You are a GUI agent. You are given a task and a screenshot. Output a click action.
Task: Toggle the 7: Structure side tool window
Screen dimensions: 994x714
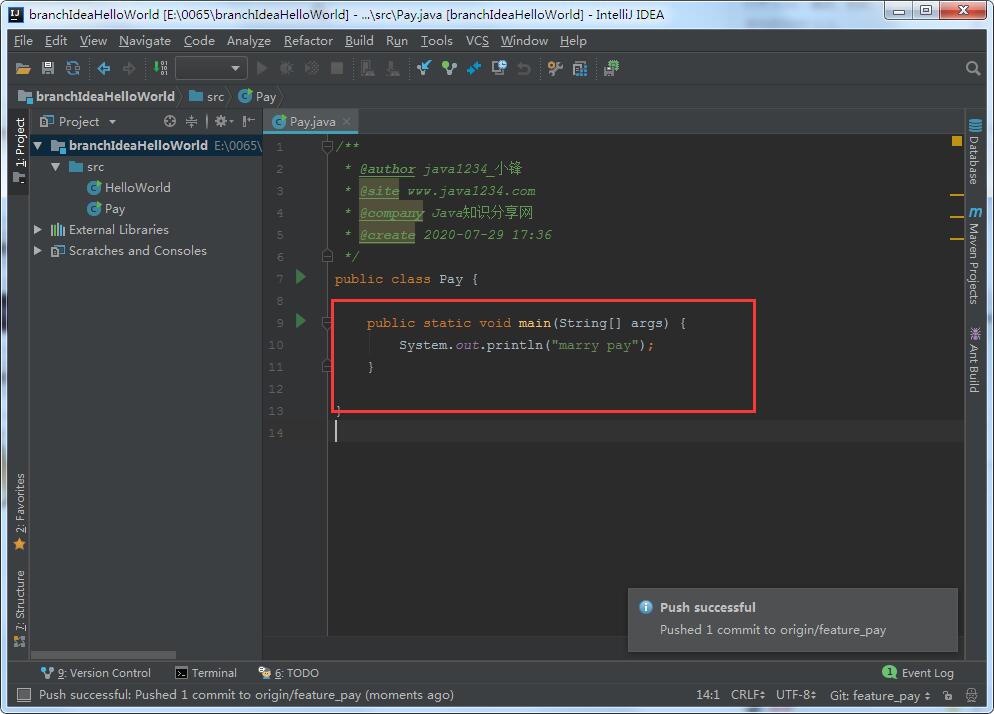coord(20,608)
